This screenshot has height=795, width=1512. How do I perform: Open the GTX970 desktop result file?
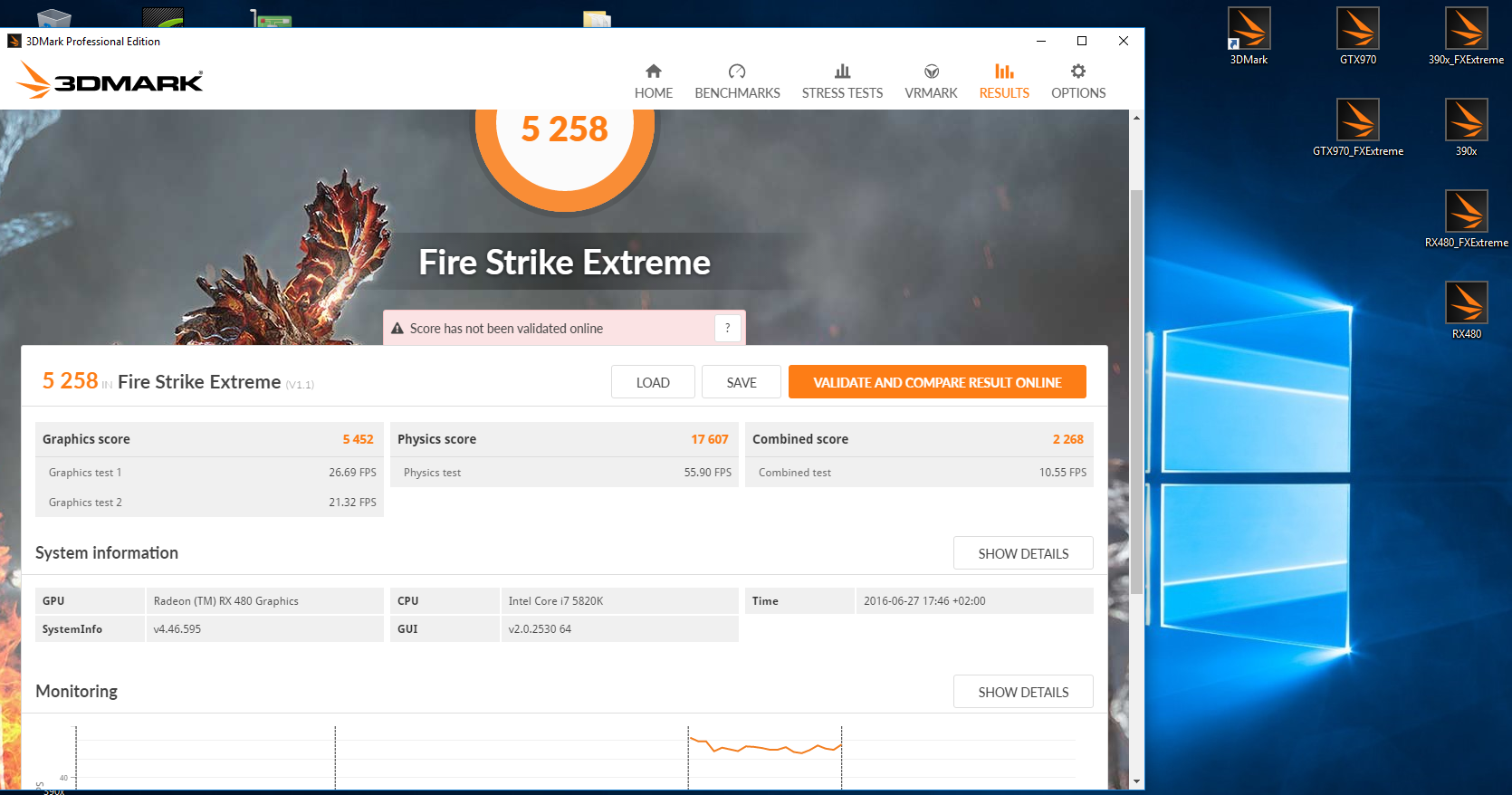coord(1358,36)
